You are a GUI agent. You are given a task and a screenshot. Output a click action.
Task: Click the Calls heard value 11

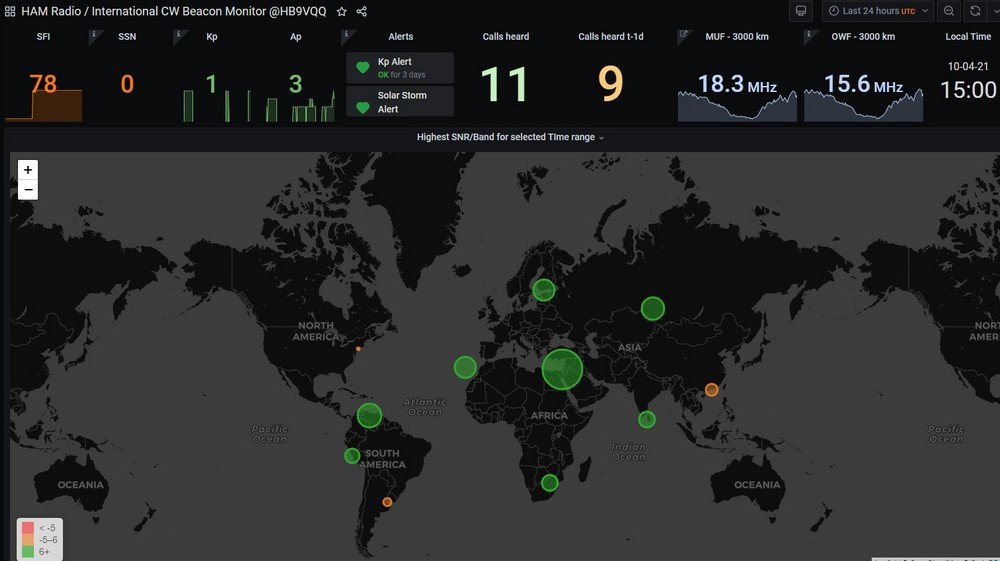point(504,84)
